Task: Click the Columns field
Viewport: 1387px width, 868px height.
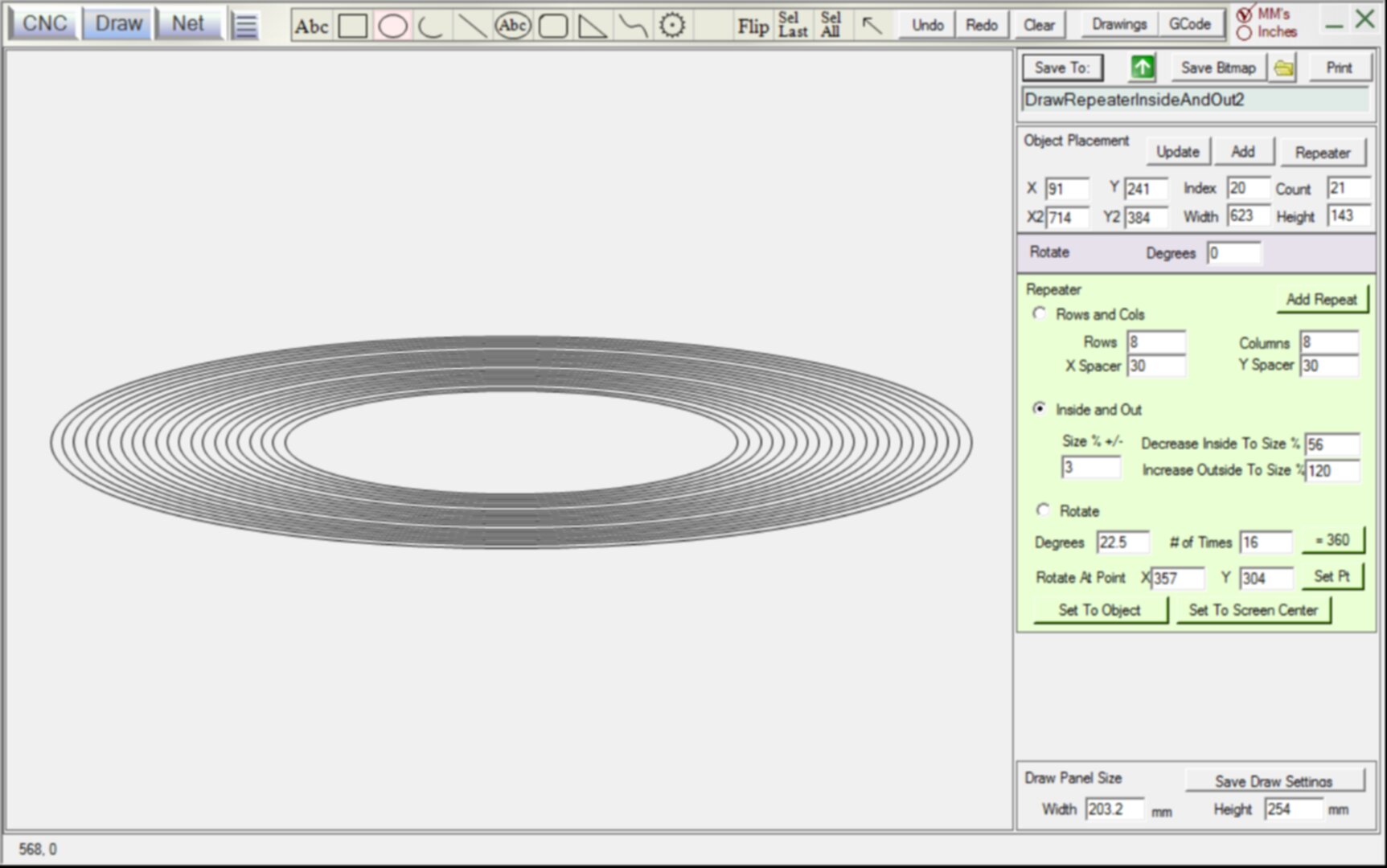Action: coord(1329,342)
